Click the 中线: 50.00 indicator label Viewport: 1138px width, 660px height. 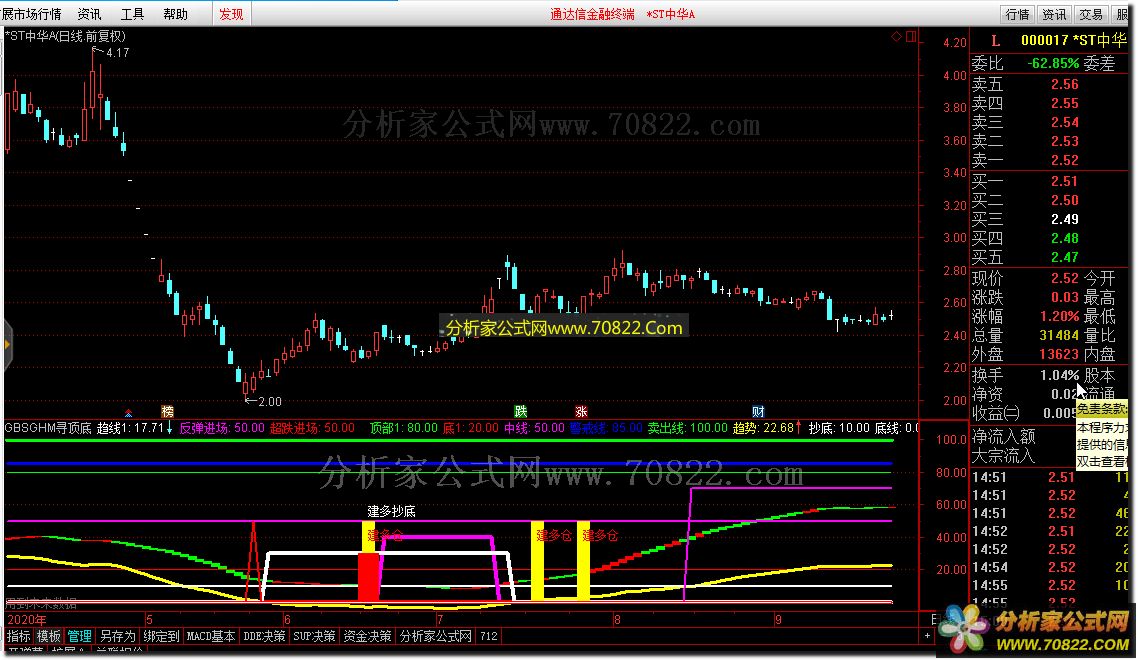coord(534,428)
